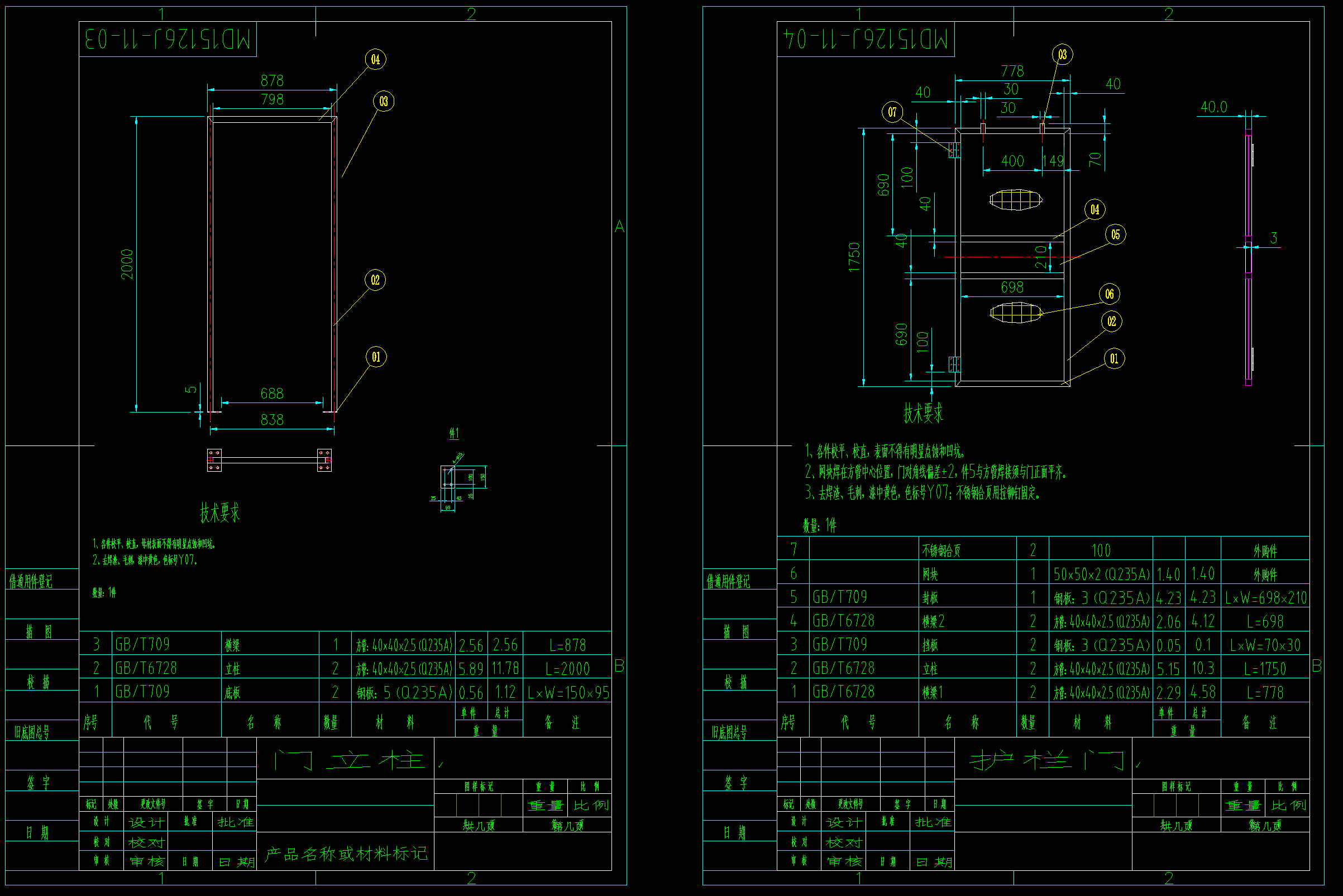1343x896 pixels.
Task: Click part balloon 05 on right drawing
Action: [1115, 234]
